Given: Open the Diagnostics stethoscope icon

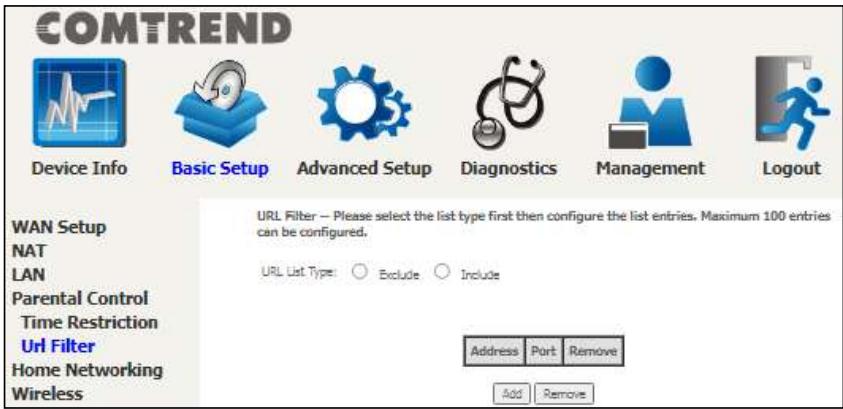Looking at the screenshot, I should click(509, 102).
